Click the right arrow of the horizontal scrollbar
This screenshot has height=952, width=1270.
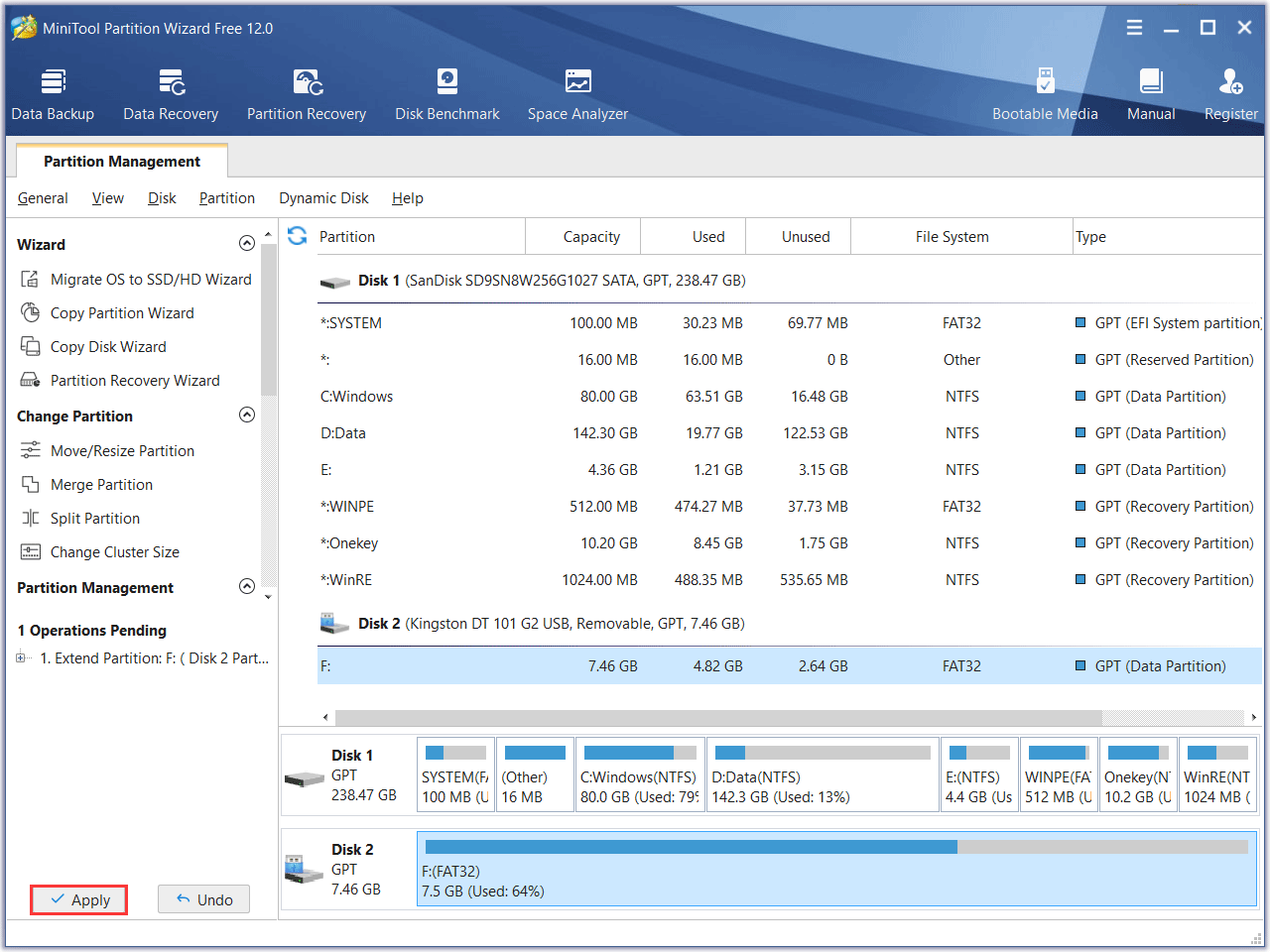click(x=1254, y=717)
